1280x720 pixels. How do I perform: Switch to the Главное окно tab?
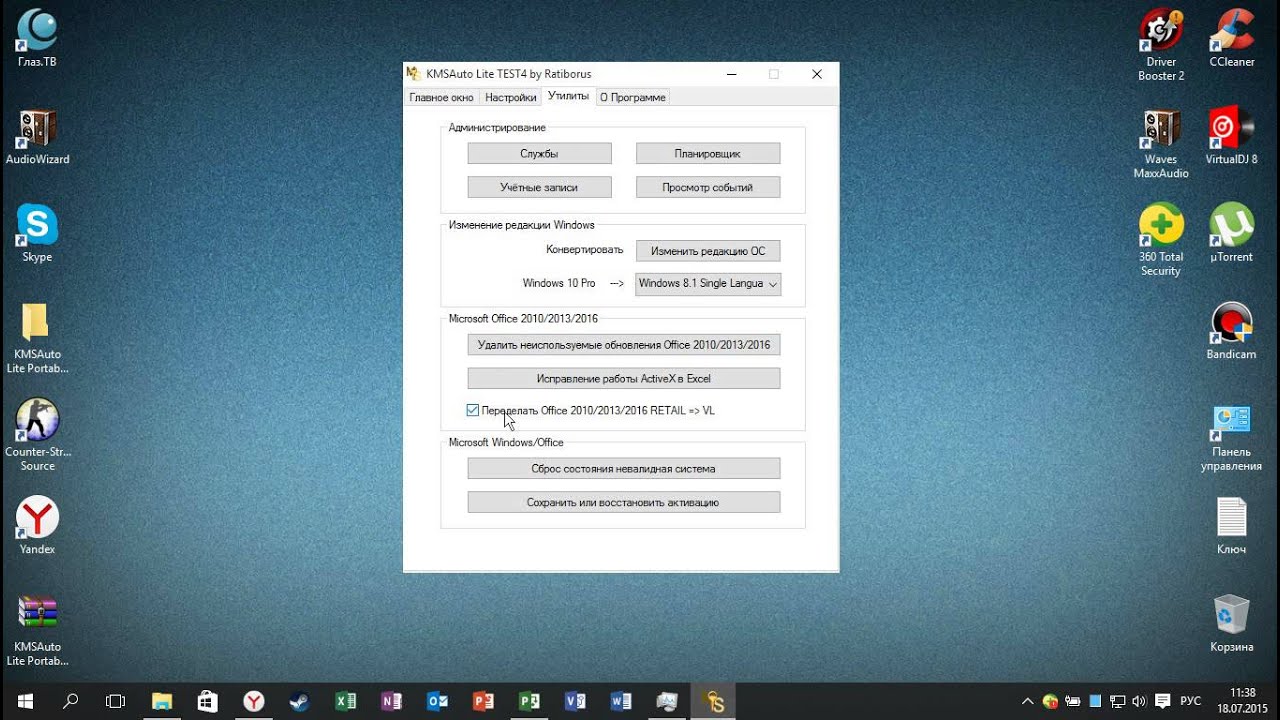click(x=441, y=97)
